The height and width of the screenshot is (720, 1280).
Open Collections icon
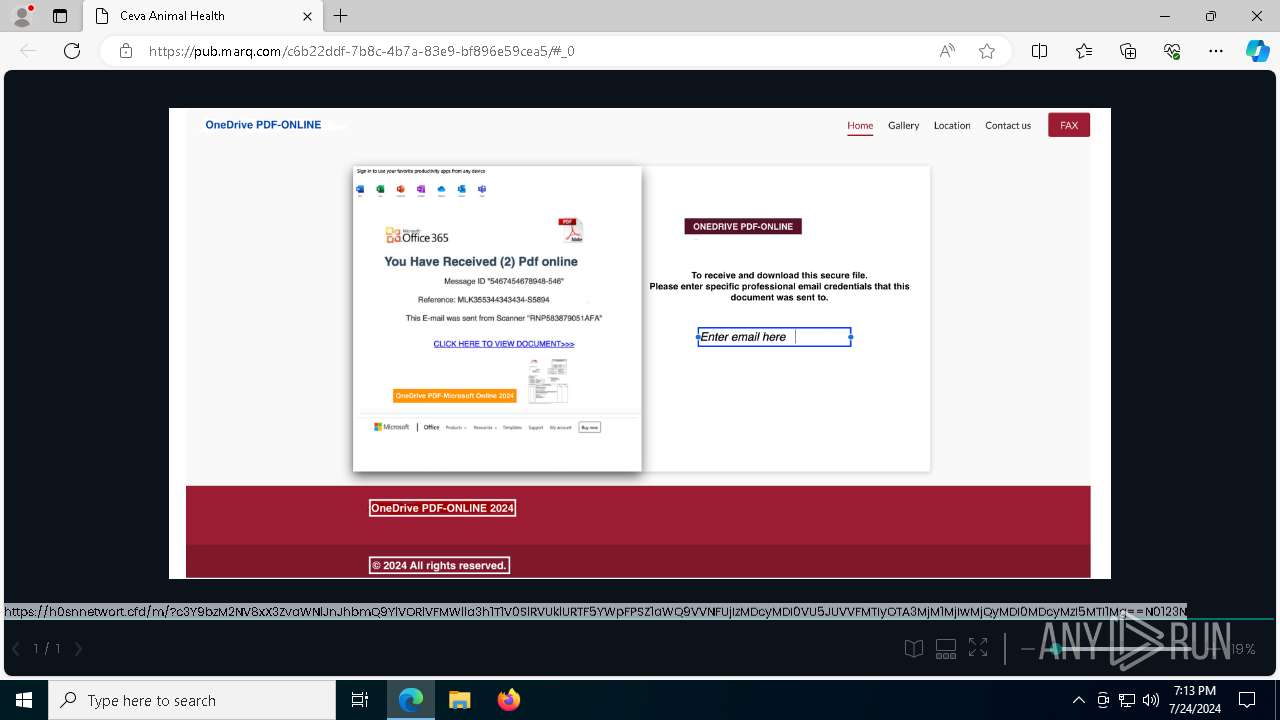[x=1128, y=51]
